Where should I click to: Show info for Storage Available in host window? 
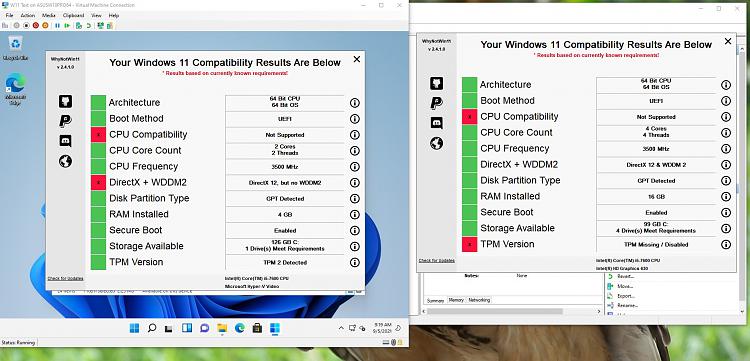(x=726, y=229)
